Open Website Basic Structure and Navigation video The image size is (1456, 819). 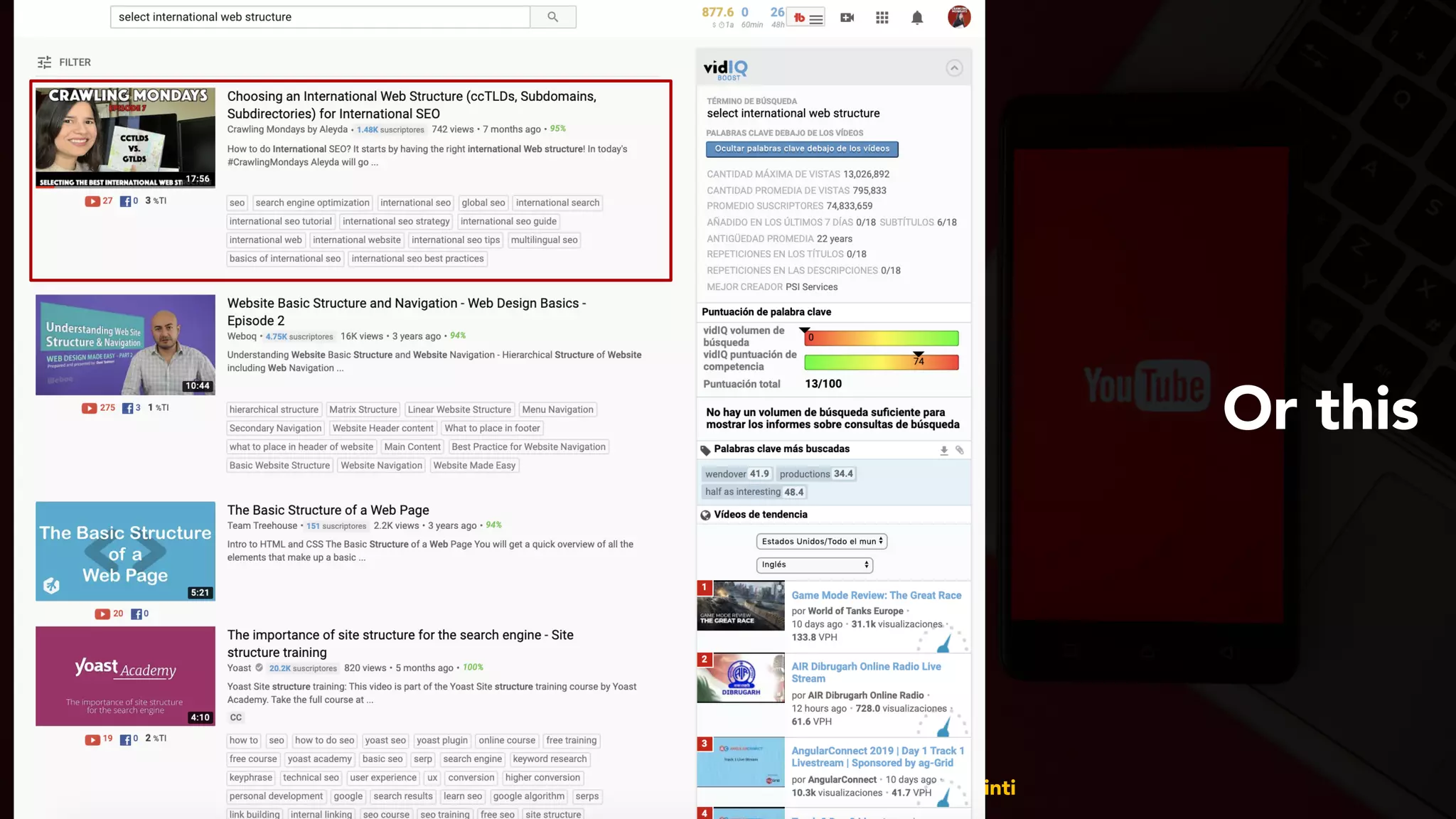(407, 312)
